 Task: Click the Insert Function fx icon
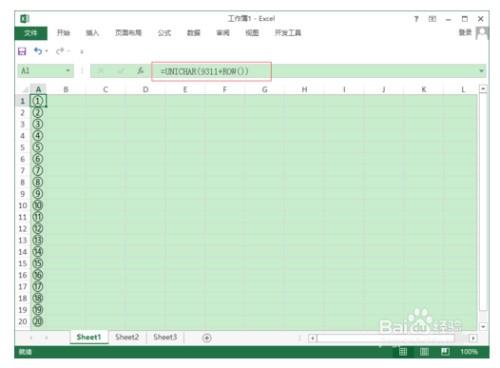click(141, 71)
